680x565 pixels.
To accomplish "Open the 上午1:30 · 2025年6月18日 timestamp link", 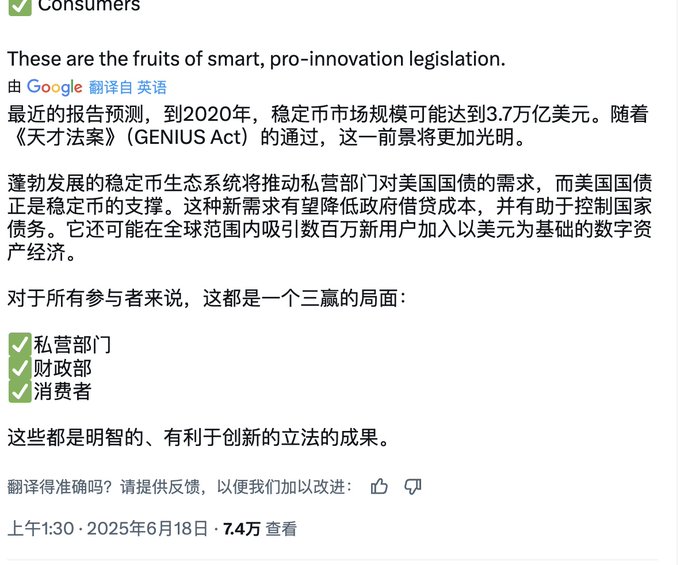I will coord(108,528).
